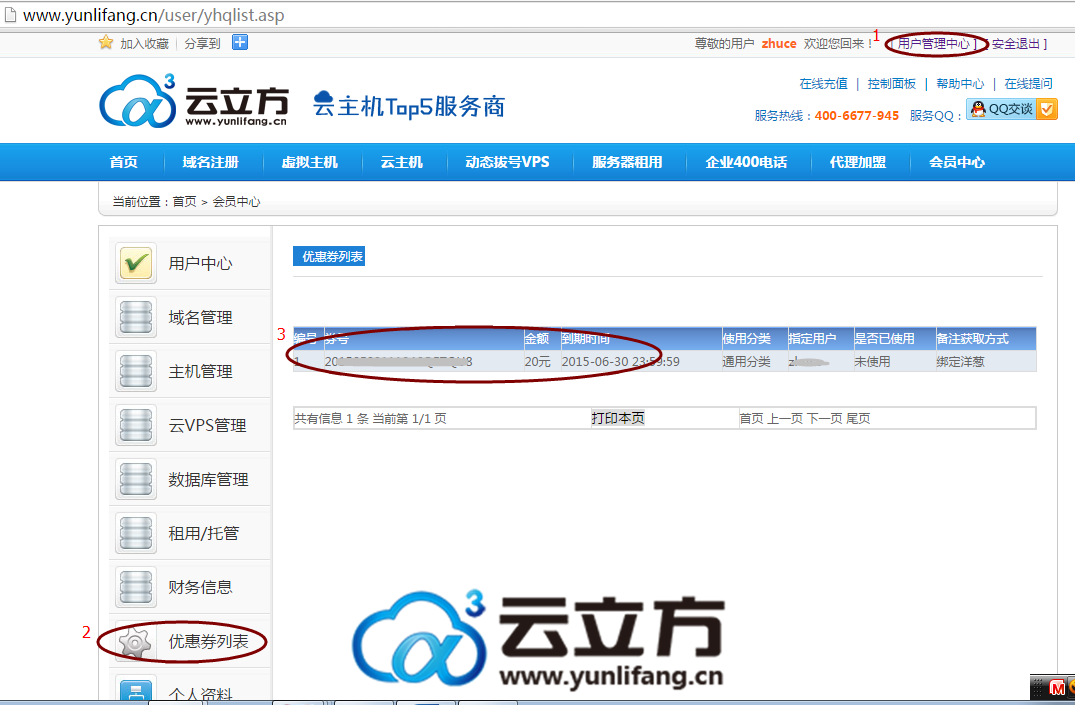Click the gear icon next to 优惠券列表
This screenshot has height=705, width=1075.
click(x=136, y=641)
